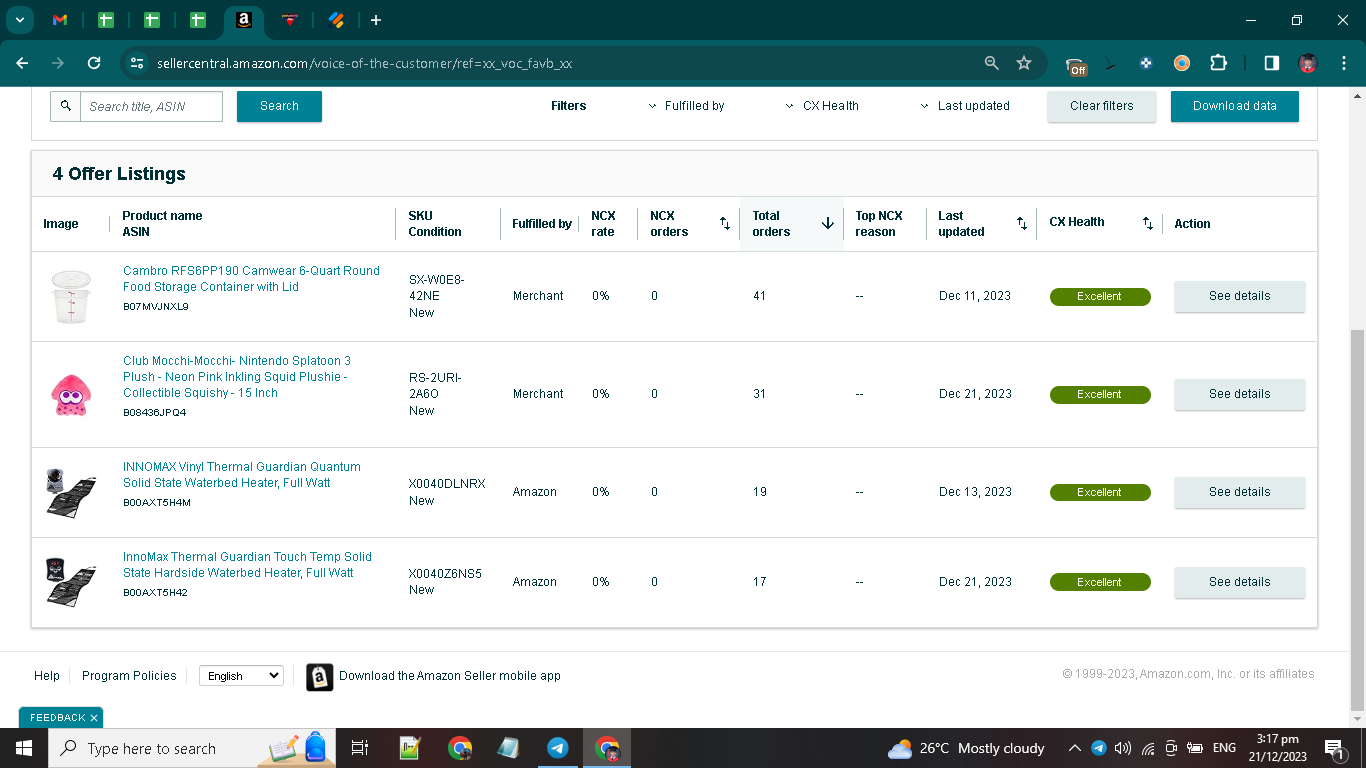Open the Chrome extensions puzzle icon
This screenshot has width=1366, height=768.
point(1218,63)
